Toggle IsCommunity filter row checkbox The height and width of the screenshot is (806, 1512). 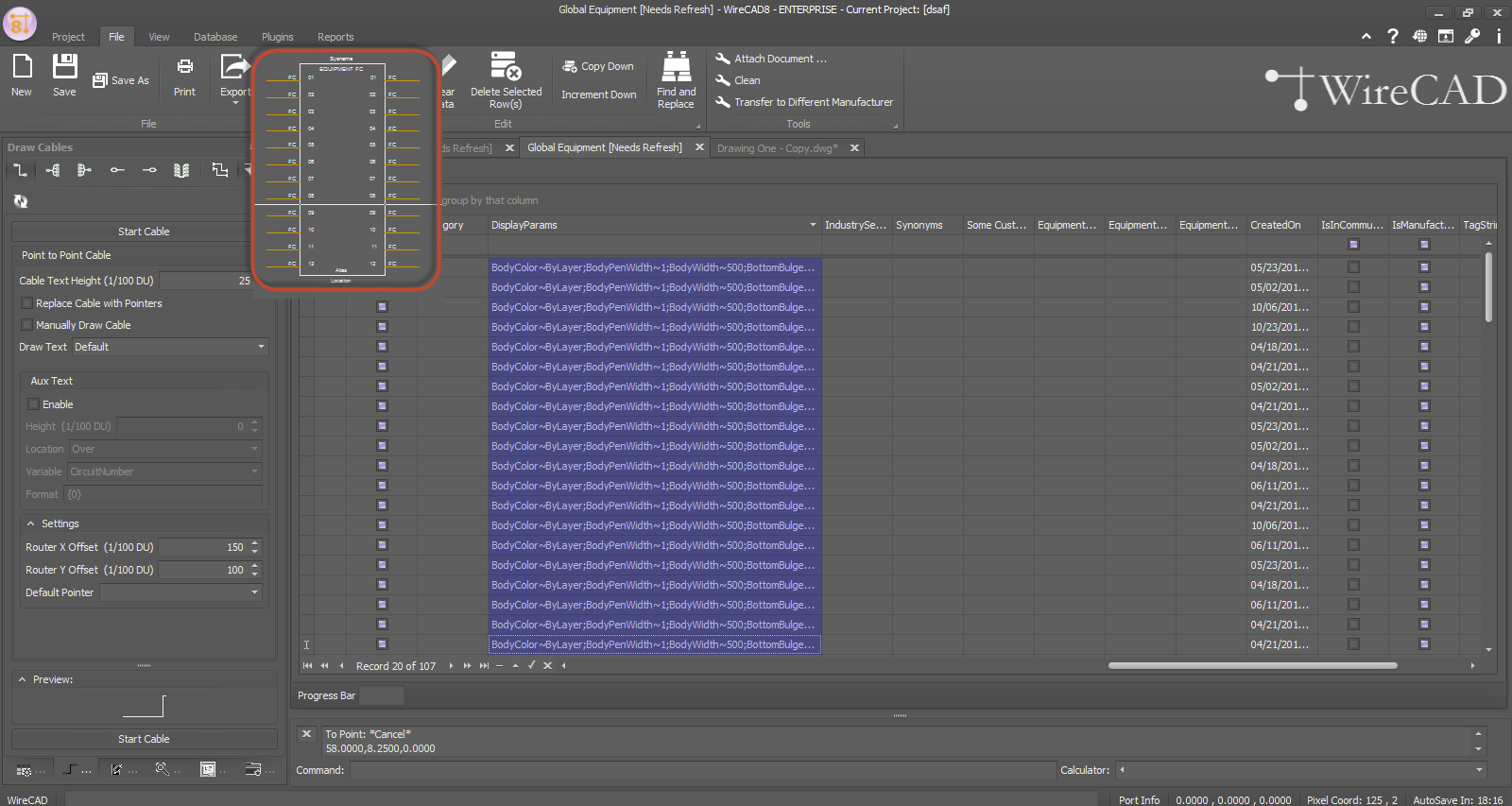1353,245
